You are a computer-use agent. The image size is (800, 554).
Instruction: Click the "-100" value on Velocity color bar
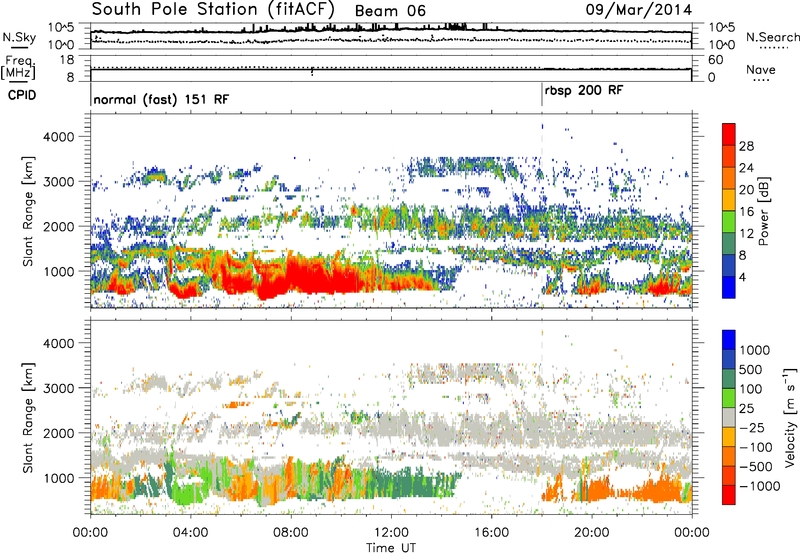[756, 447]
